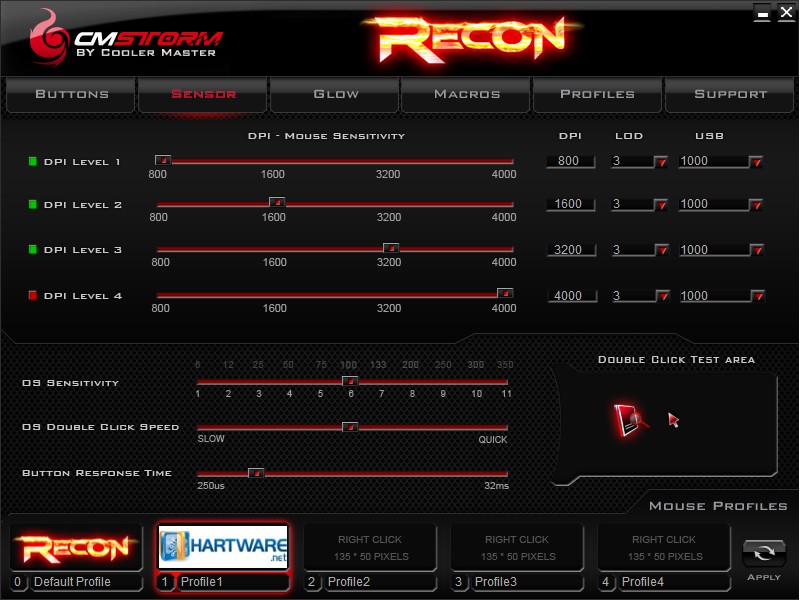Click the QUICK label under double click speed

tap(492, 440)
